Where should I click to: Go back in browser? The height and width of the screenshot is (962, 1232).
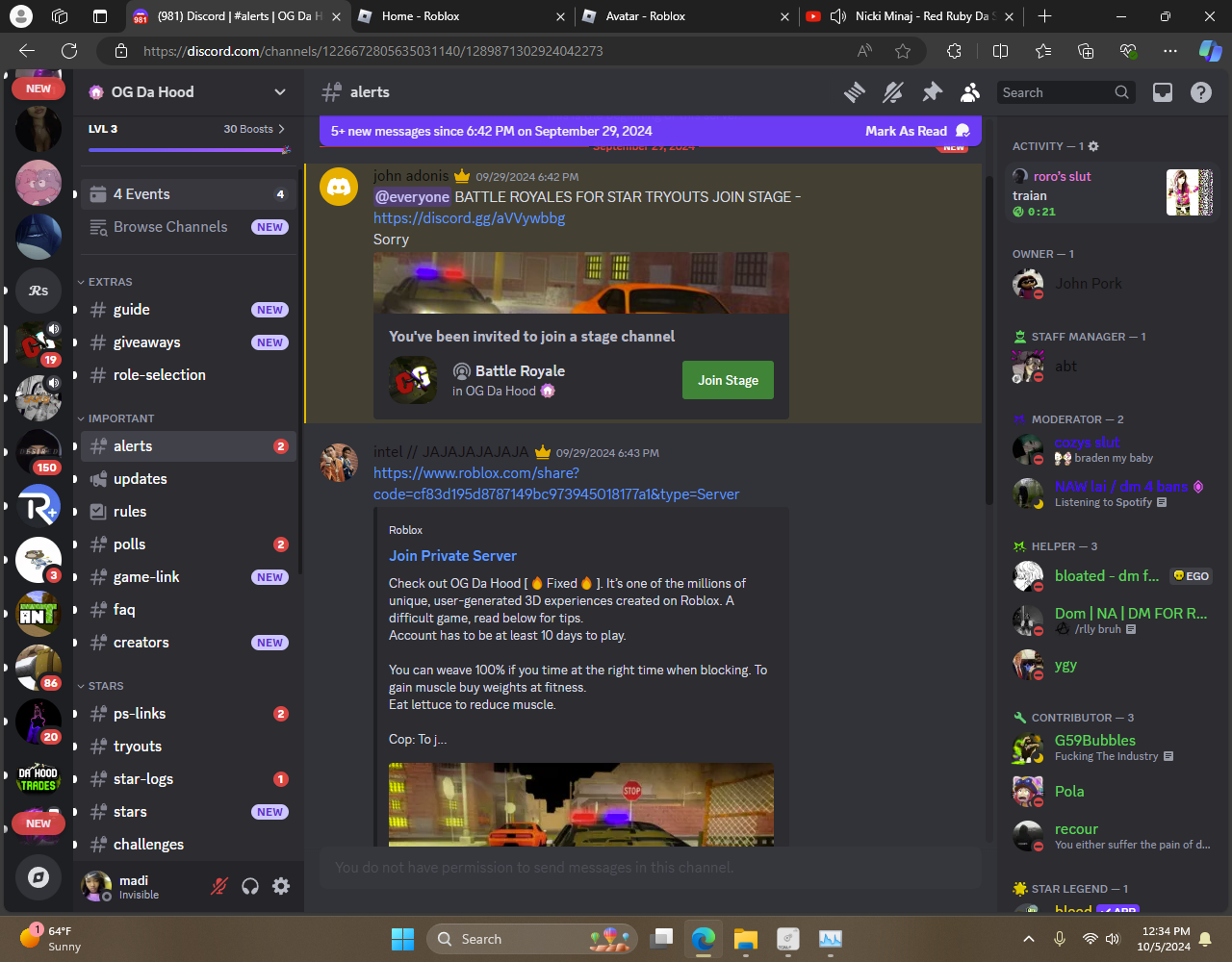pyautogui.click(x=27, y=51)
